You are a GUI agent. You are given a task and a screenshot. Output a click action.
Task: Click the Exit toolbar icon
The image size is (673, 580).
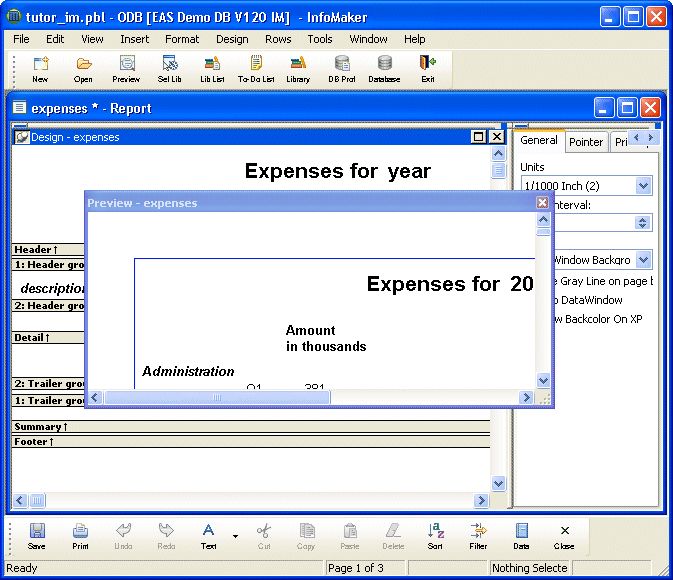[427, 69]
